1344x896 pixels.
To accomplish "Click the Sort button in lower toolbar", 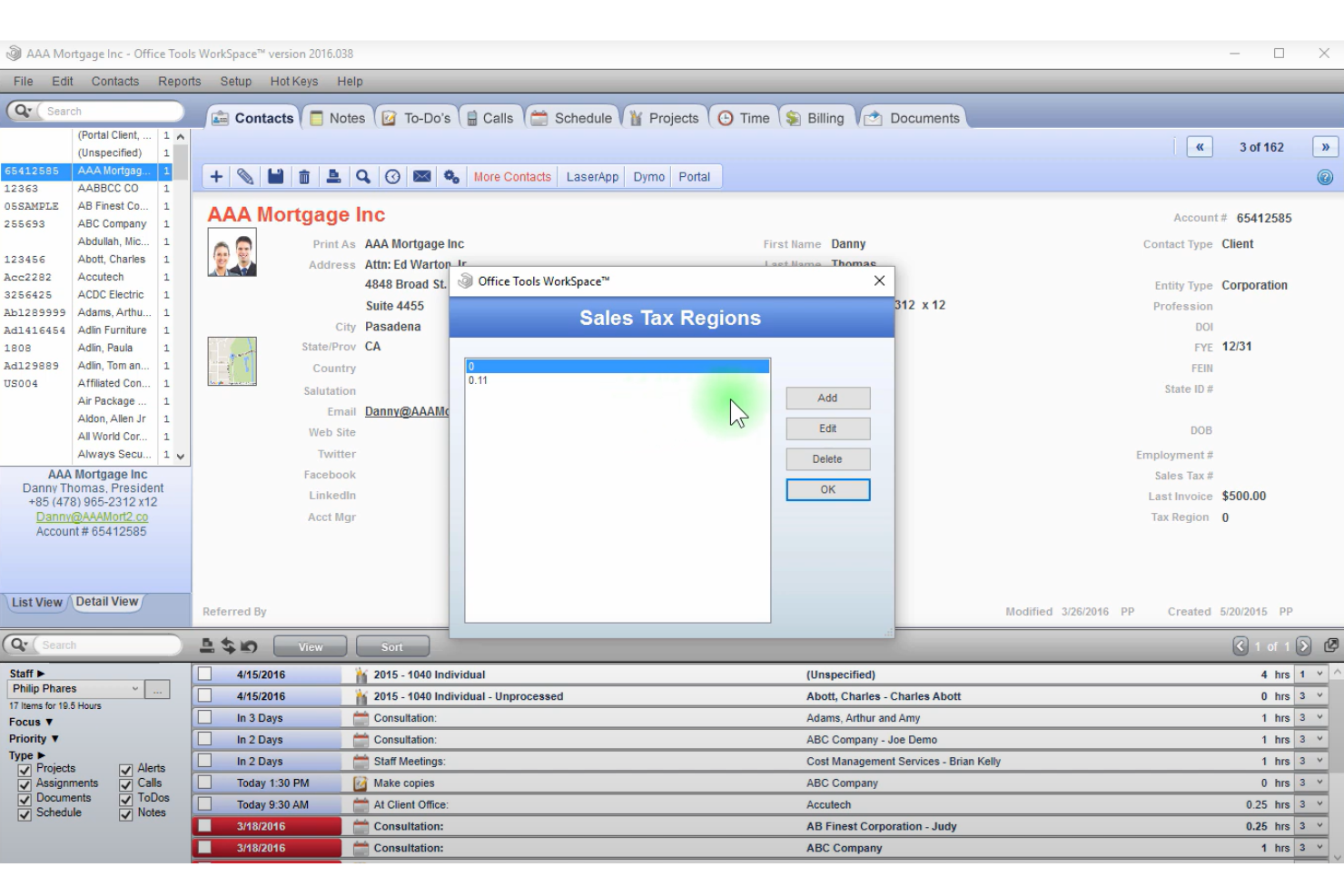I will pyautogui.click(x=392, y=647).
